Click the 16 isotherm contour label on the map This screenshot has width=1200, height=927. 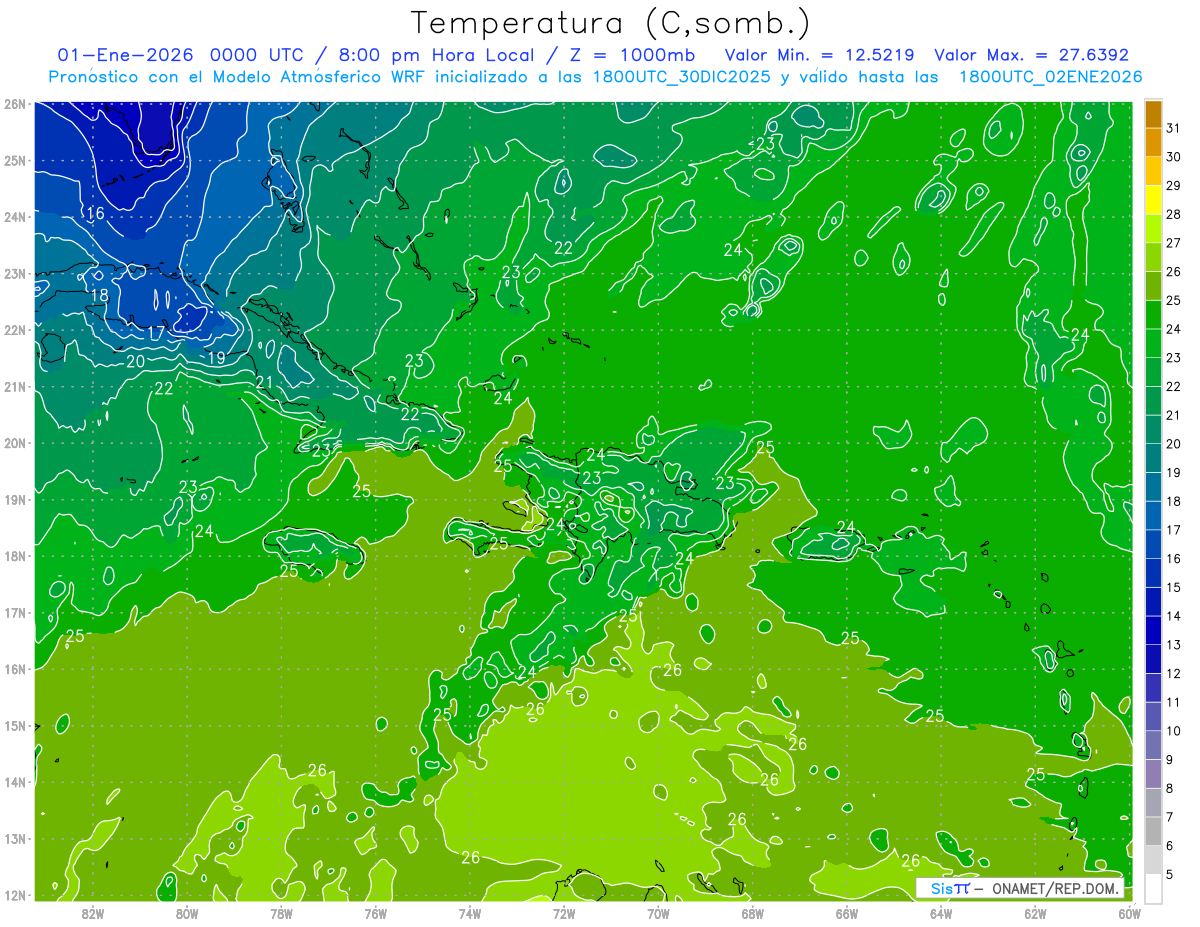[96, 213]
